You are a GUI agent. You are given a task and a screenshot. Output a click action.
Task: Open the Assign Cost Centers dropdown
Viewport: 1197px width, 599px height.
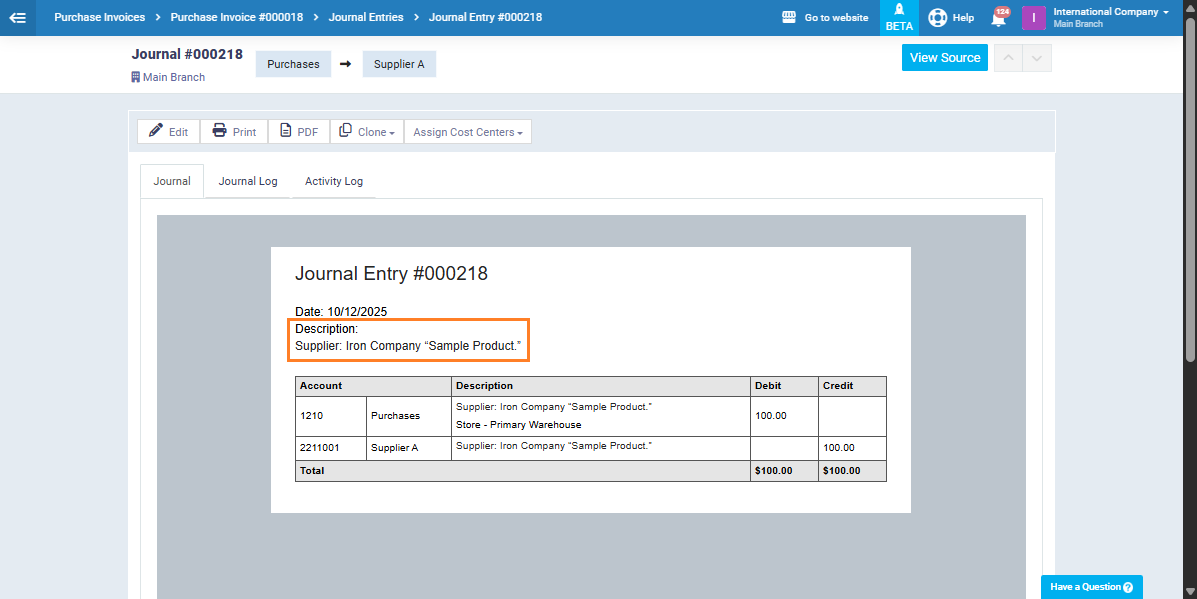tap(467, 132)
